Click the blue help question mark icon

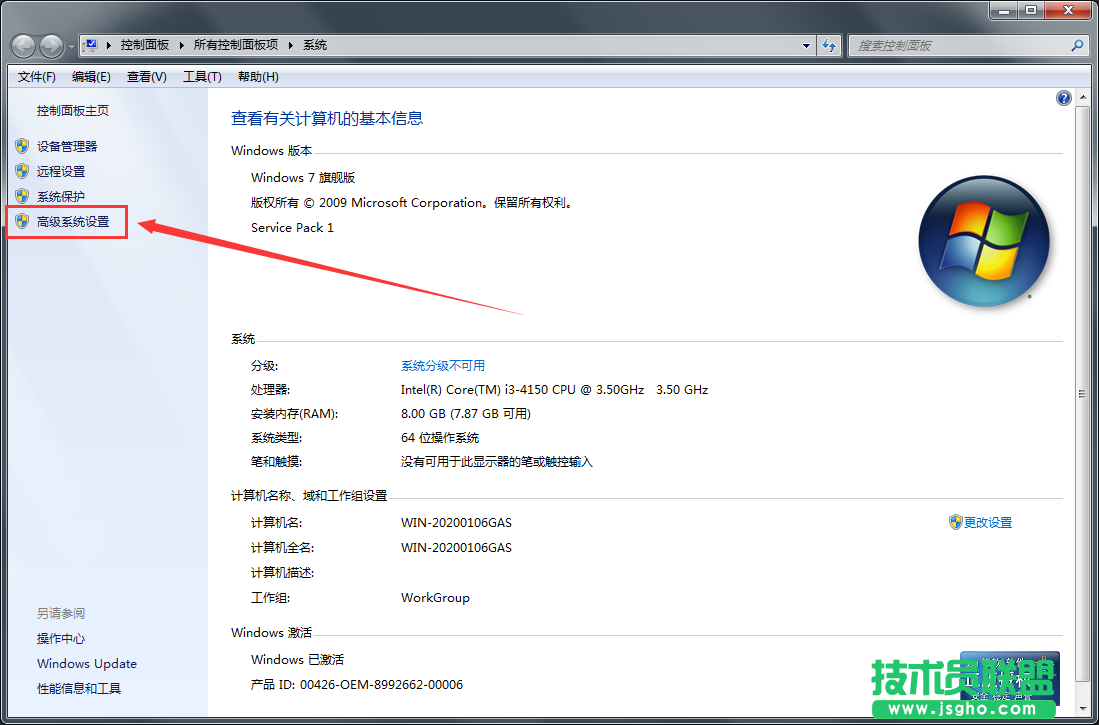pos(1063,97)
